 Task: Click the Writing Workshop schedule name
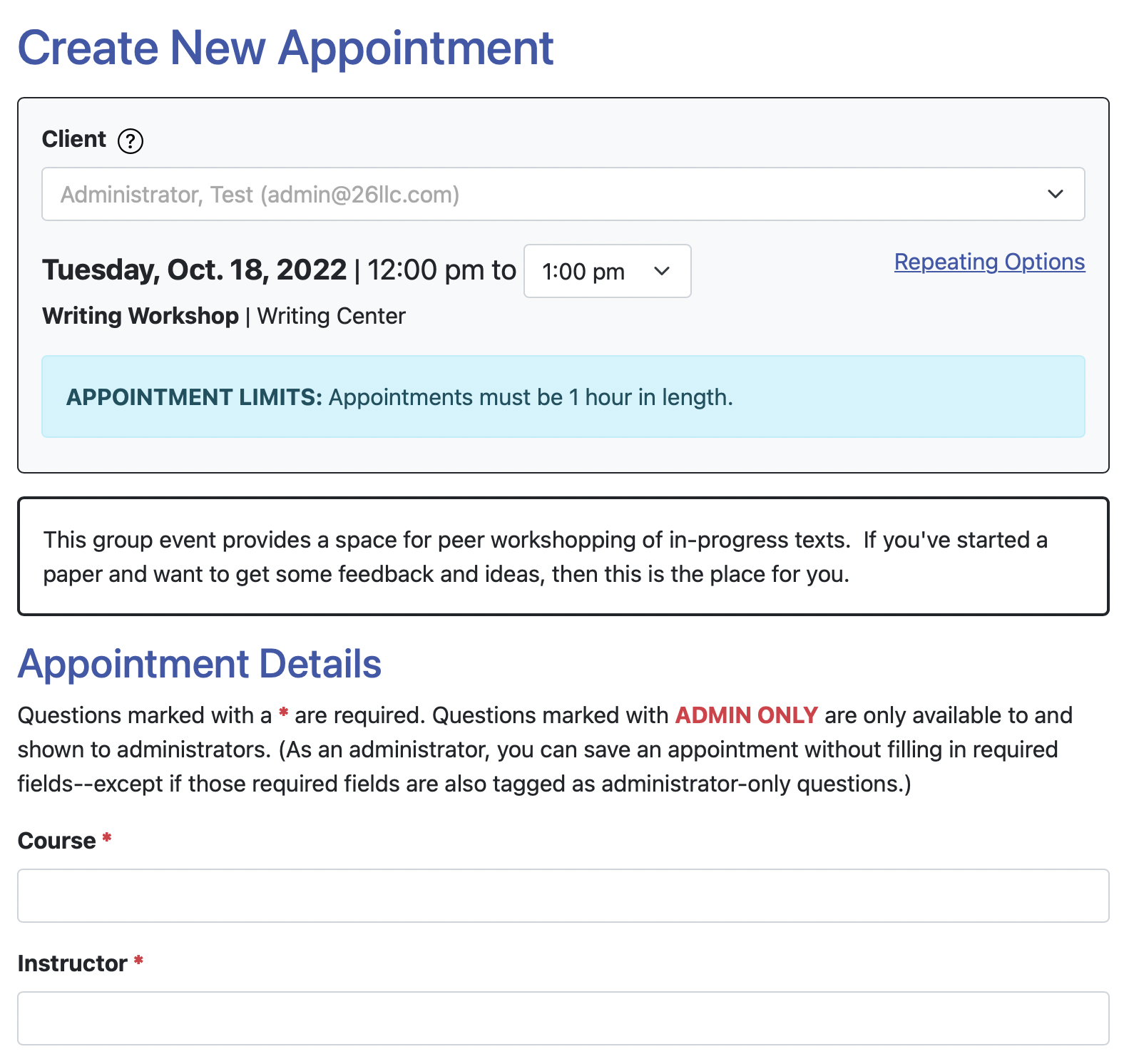tap(140, 315)
